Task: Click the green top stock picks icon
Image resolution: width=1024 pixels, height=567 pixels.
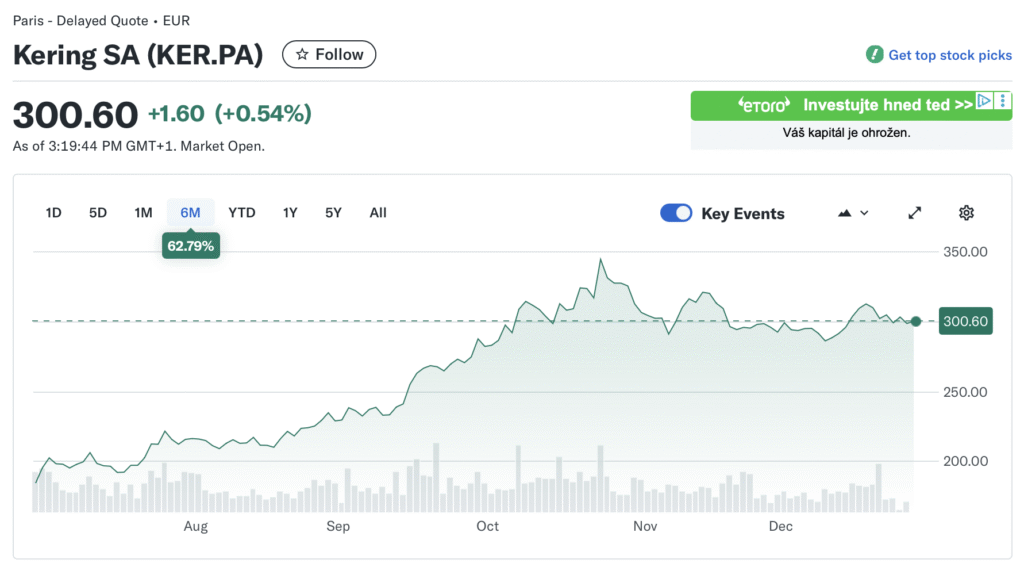Action: point(875,55)
